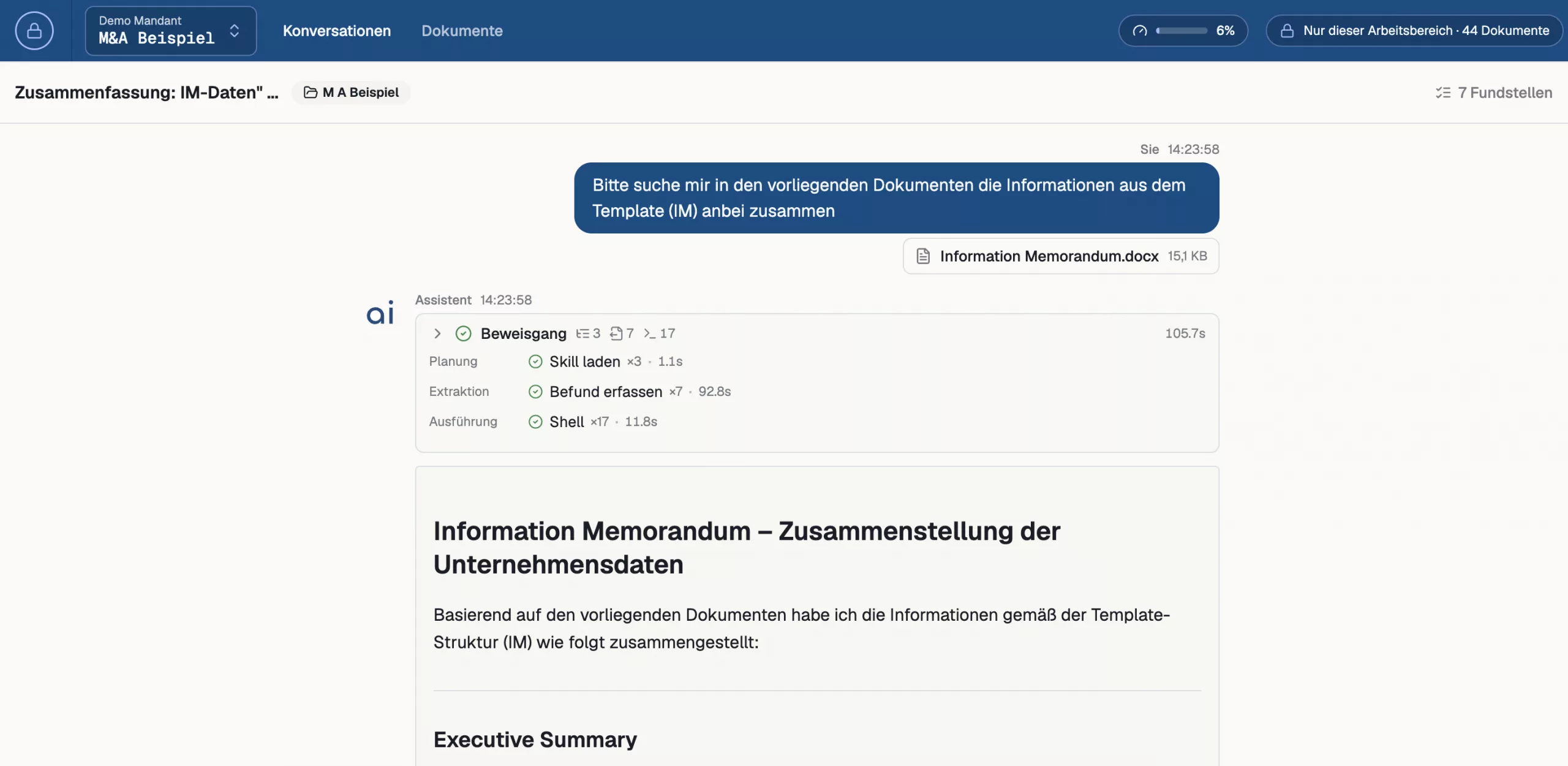The height and width of the screenshot is (766, 1568).
Task: Open Information Memorandum.docx attachment
Action: tap(1060, 256)
